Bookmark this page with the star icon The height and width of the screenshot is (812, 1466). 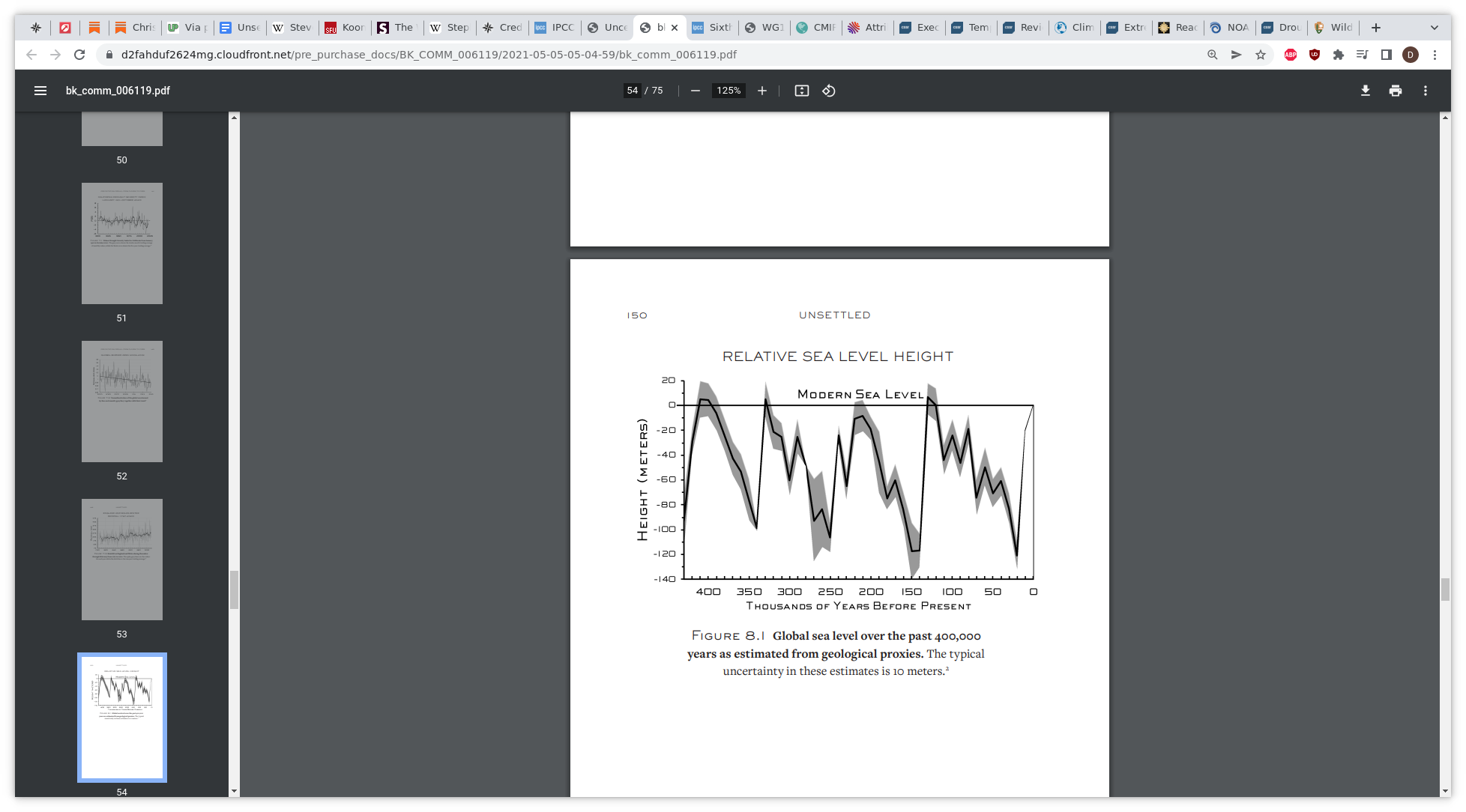1261,55
